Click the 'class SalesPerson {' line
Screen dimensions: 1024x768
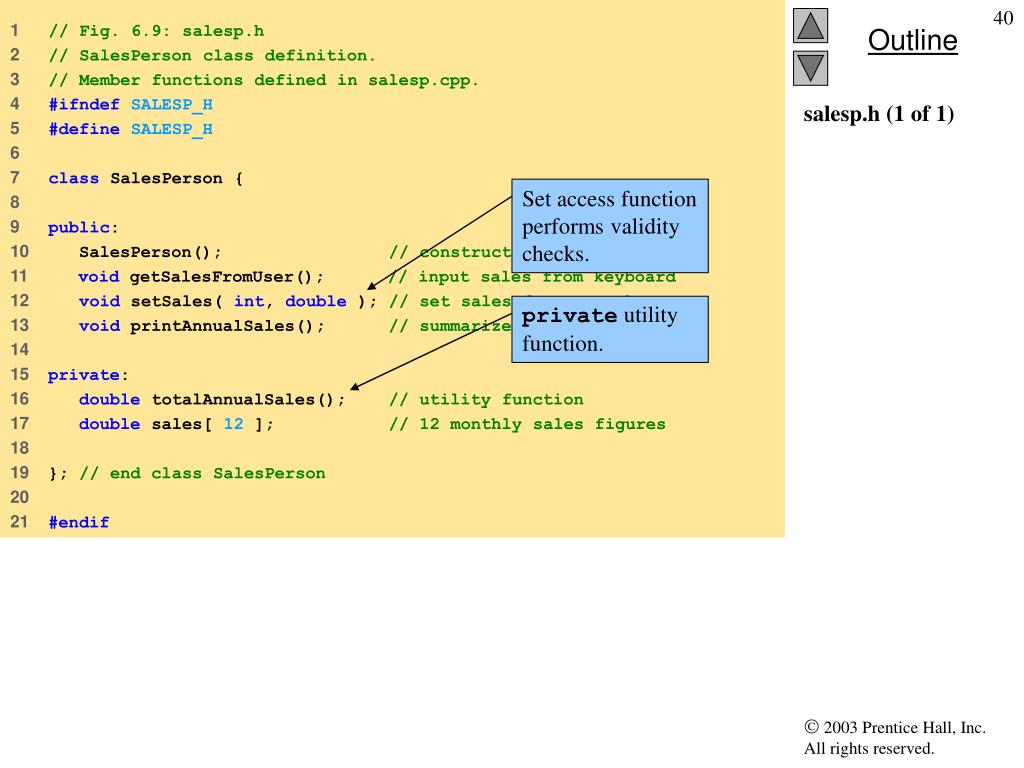146,178
